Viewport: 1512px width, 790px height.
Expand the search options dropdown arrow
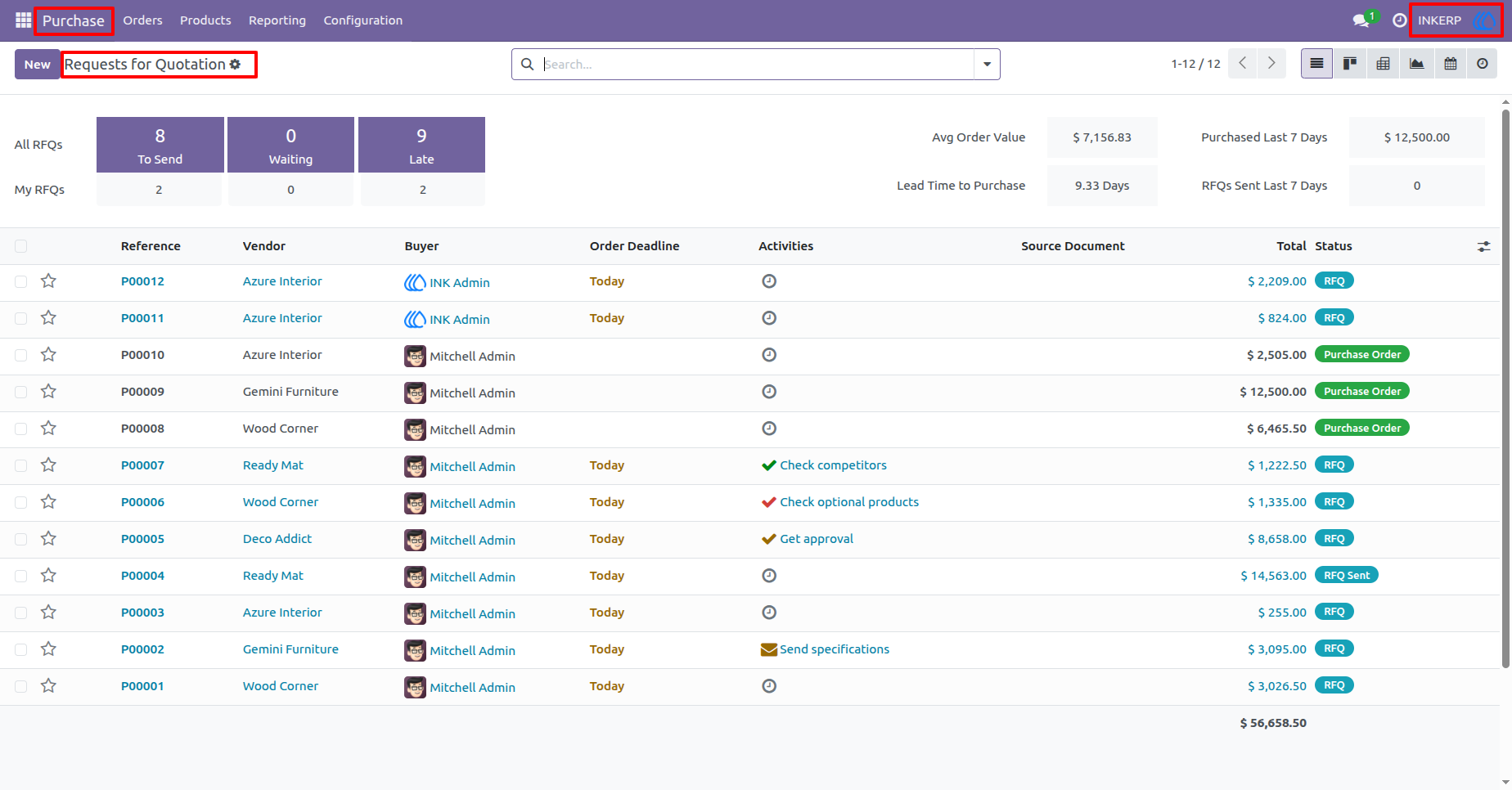point(987,64)
